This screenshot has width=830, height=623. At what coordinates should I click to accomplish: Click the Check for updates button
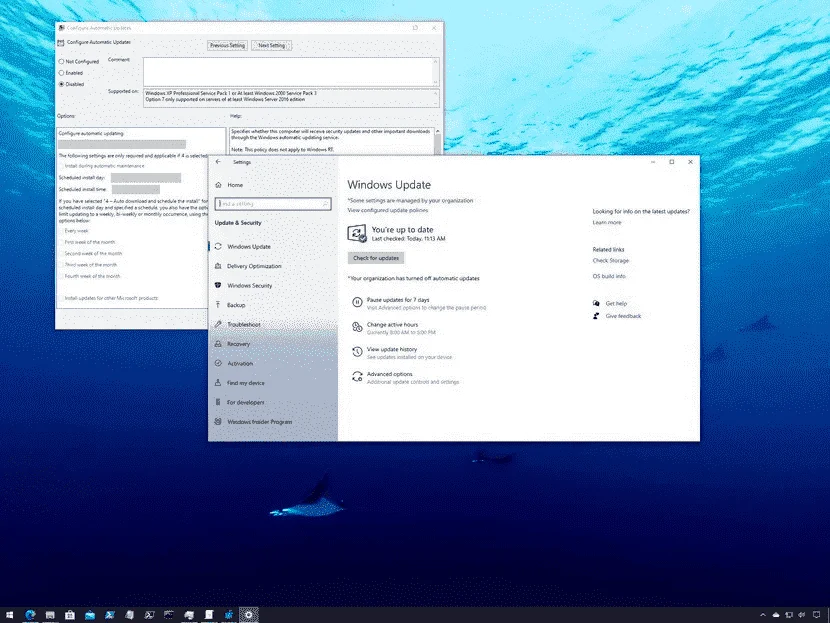coord(376,258)
